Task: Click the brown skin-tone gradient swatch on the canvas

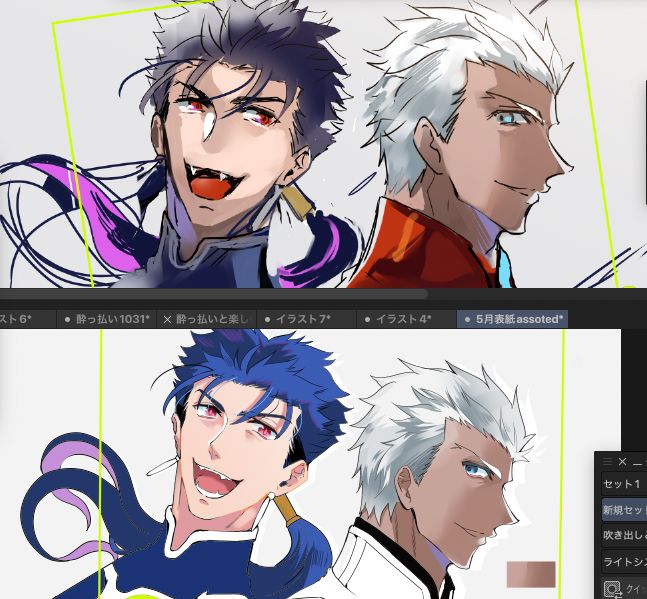Action: 531,574
